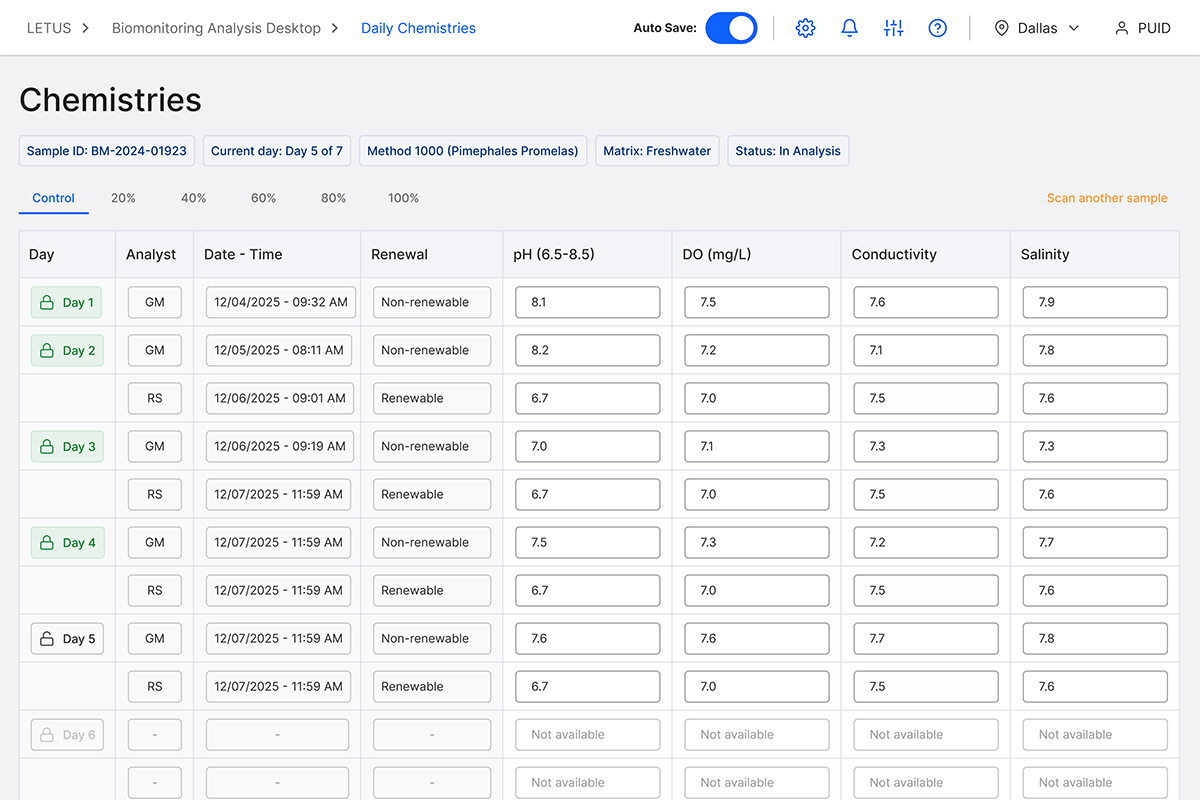Open Day 1 Non-renewable renewal dropdown
The image size is (1200, 800).
[x=431, y=302]
